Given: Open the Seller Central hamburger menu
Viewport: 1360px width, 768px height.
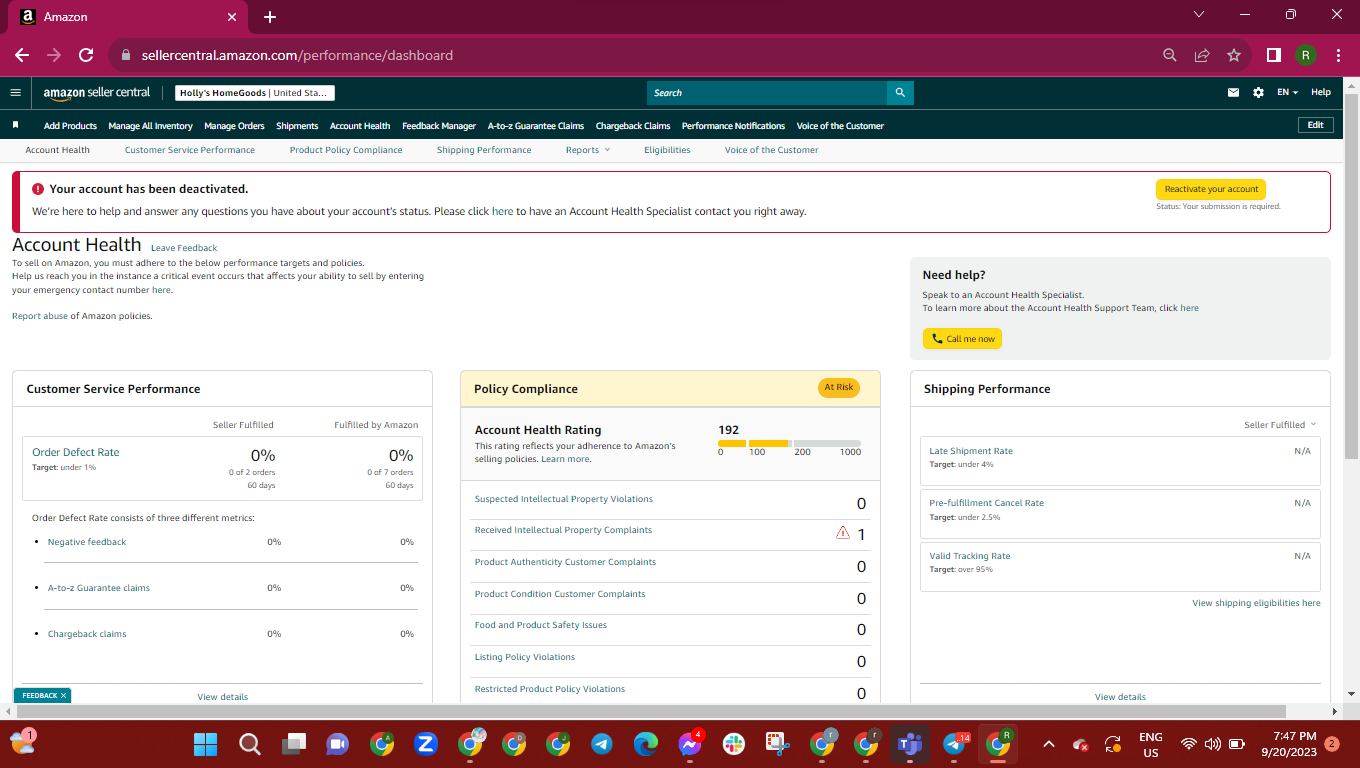Looking at the screenshot, I should pos(15,93).
